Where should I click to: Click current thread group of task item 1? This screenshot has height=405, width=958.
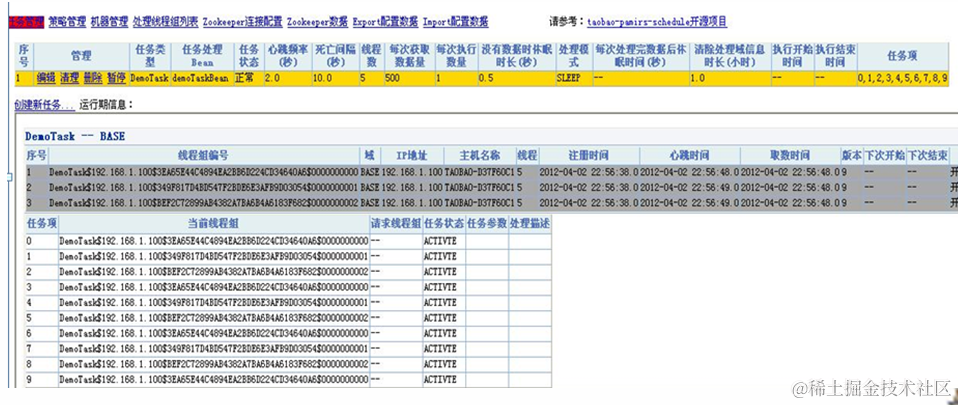click(214, 257)
